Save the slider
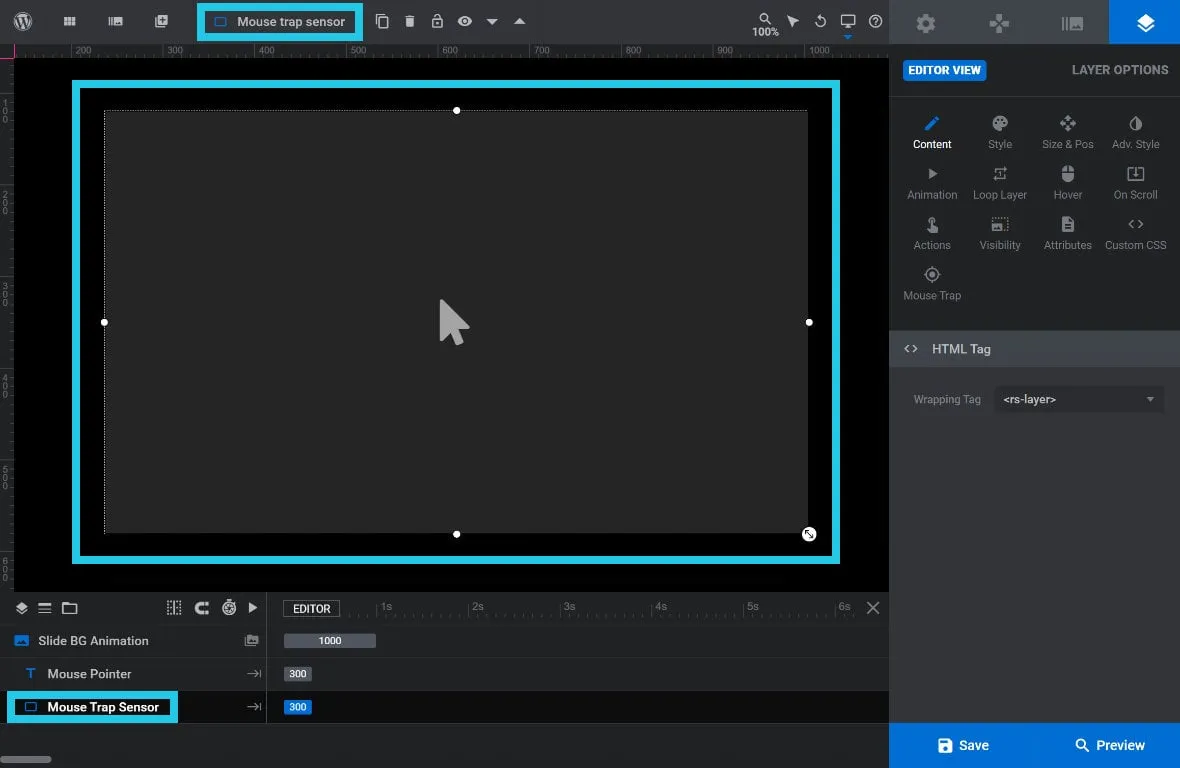This screenshot has height=768, width=1180. [962, 744]
